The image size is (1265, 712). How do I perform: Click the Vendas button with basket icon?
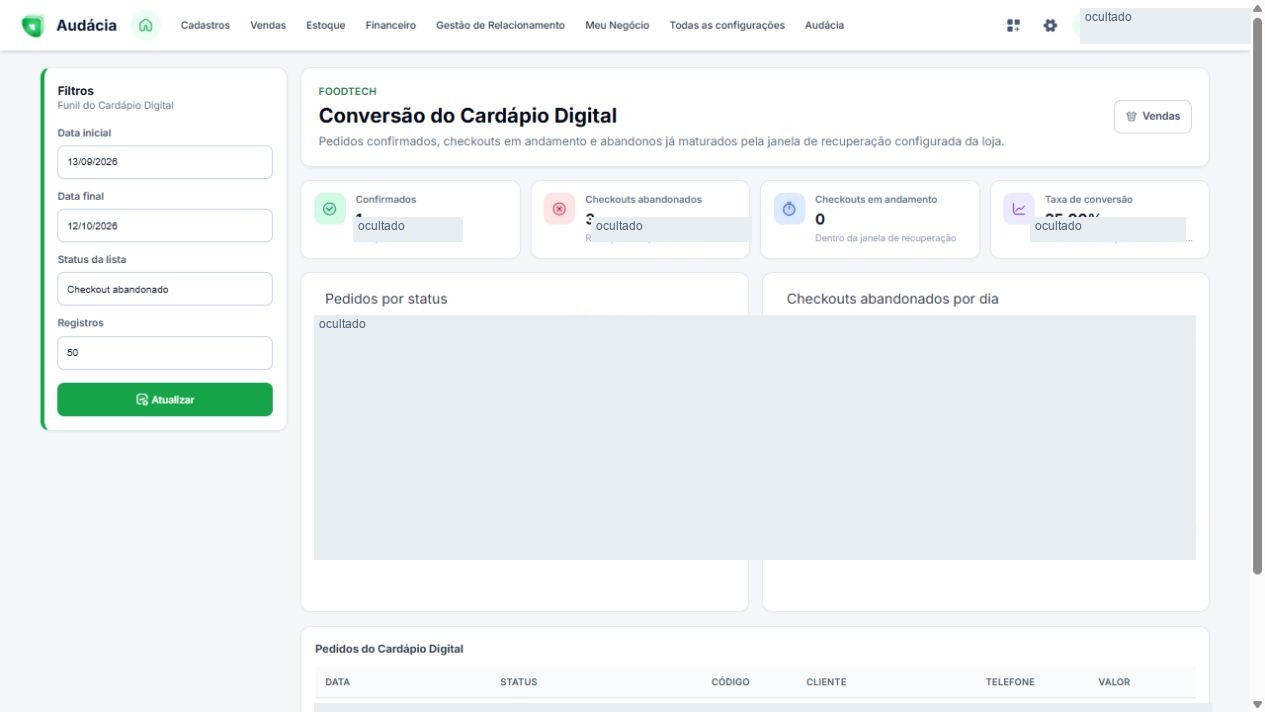click(1152, 117)
